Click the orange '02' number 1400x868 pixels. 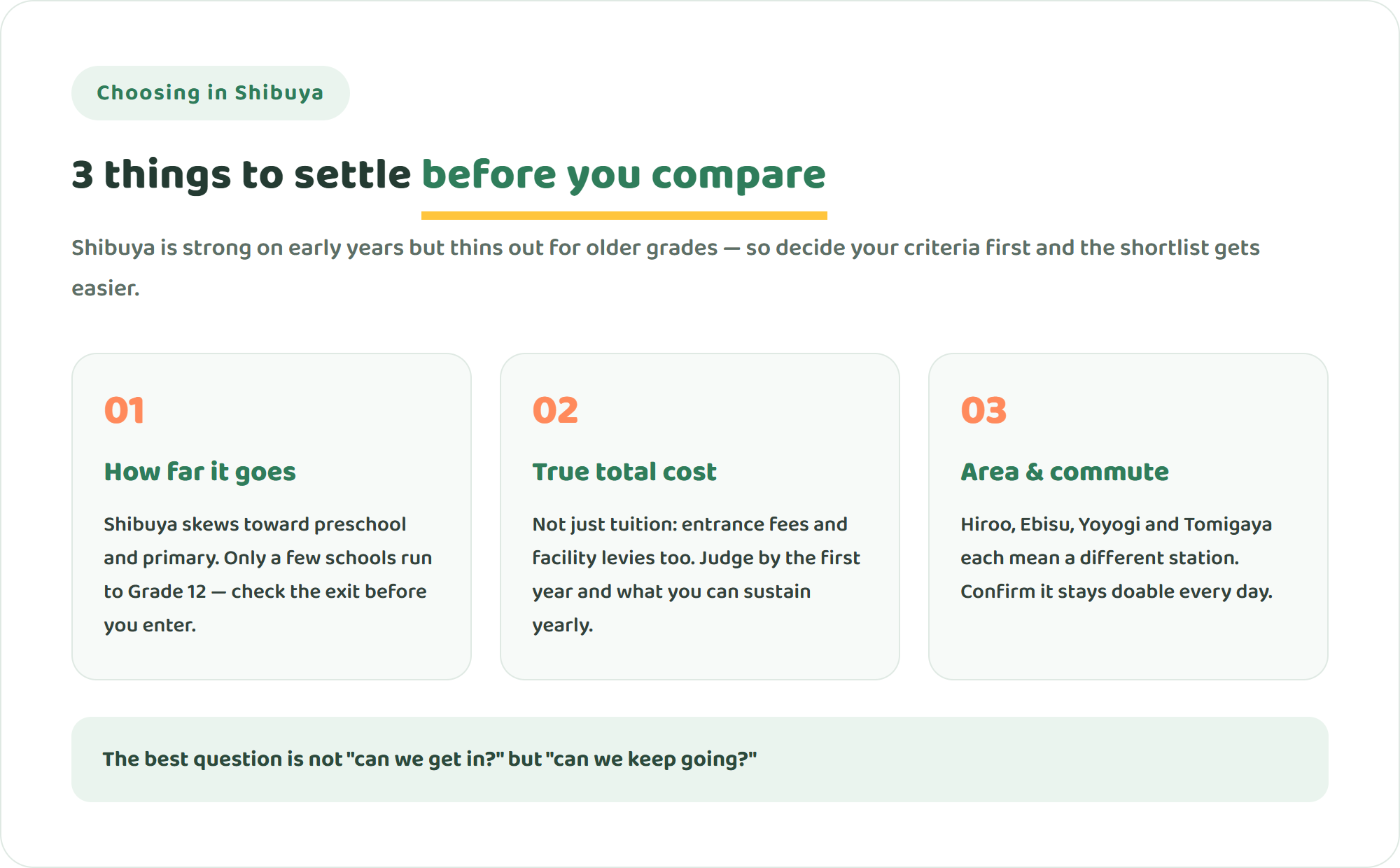point(555,410)
